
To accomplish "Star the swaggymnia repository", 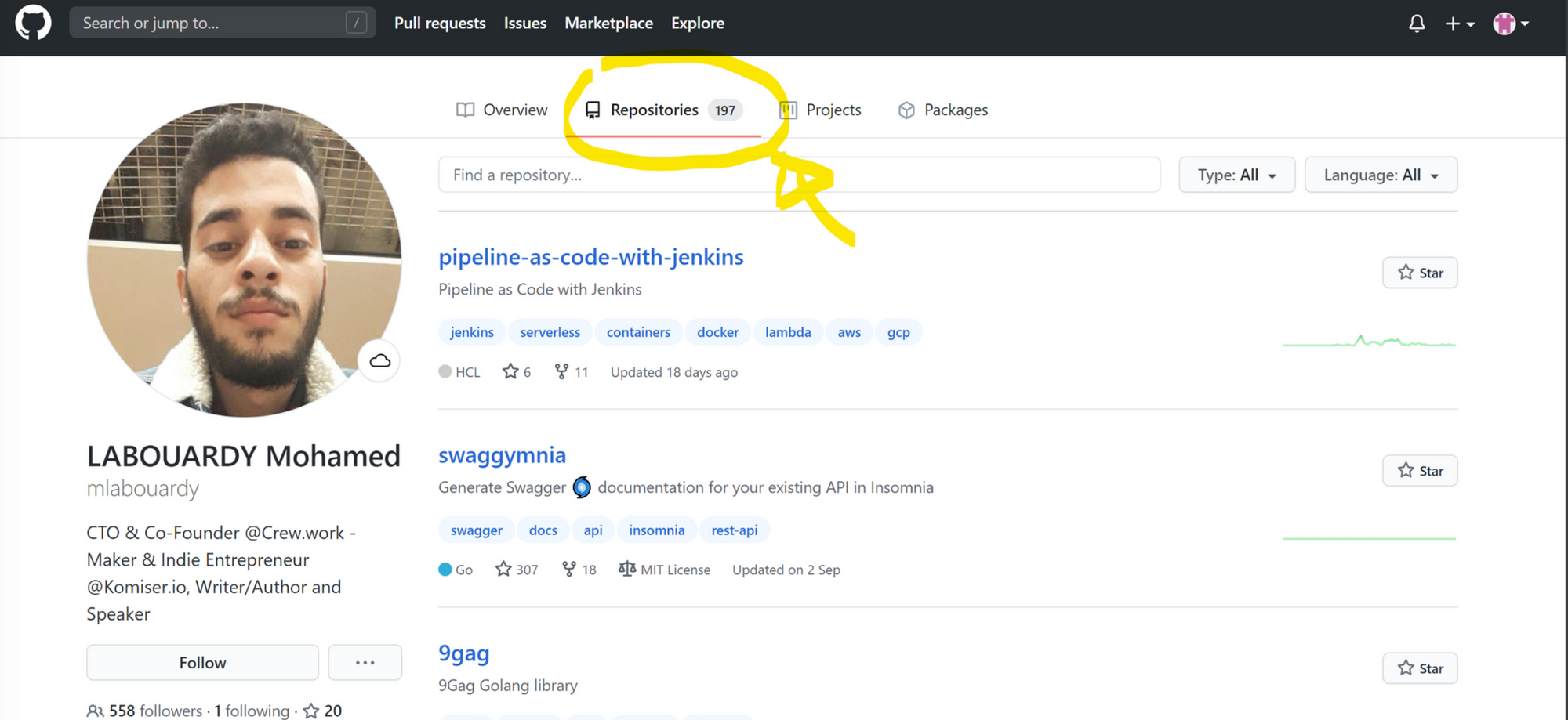I will click(1420, 471).
